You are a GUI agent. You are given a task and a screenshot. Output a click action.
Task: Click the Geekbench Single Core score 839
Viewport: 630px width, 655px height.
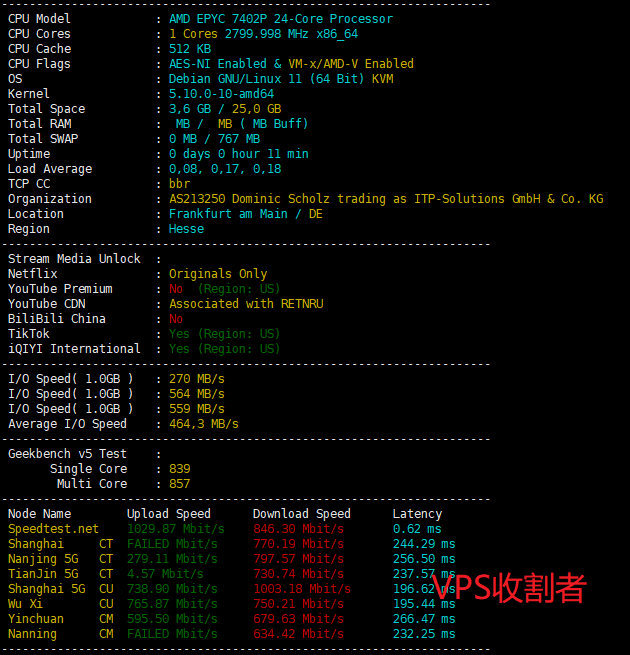click(180, 469)
